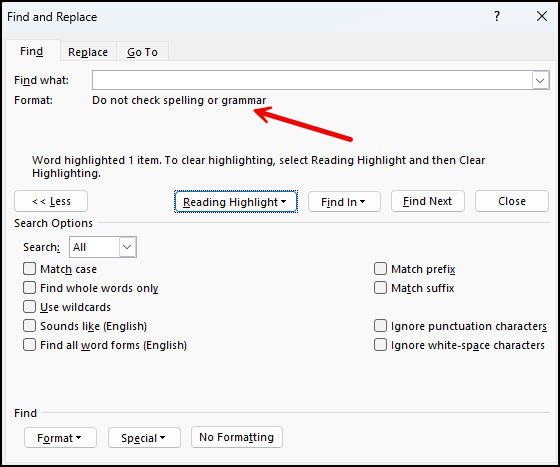This screenshot has width=560, height=467.
Task: Click the Search: label
Action: tap(41, 247)
